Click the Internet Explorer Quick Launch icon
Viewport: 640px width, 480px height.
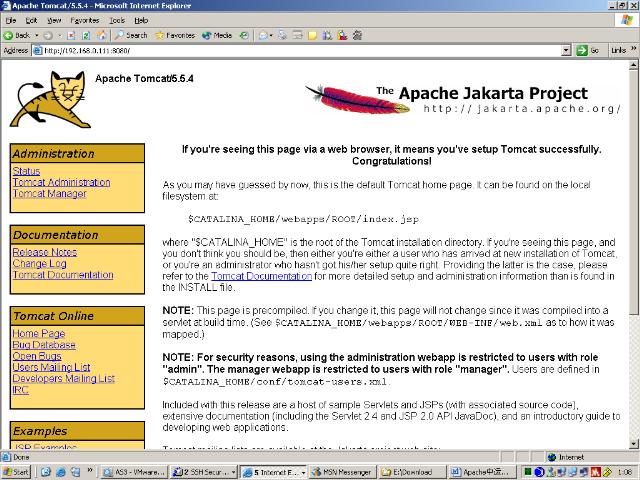(x=60, y=472)
